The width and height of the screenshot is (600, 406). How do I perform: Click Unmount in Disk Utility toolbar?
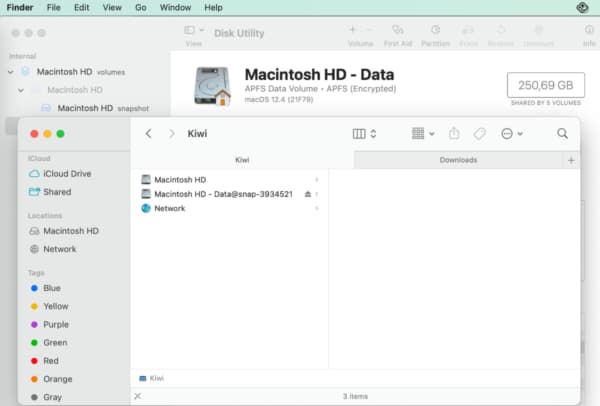click(538, 36)
